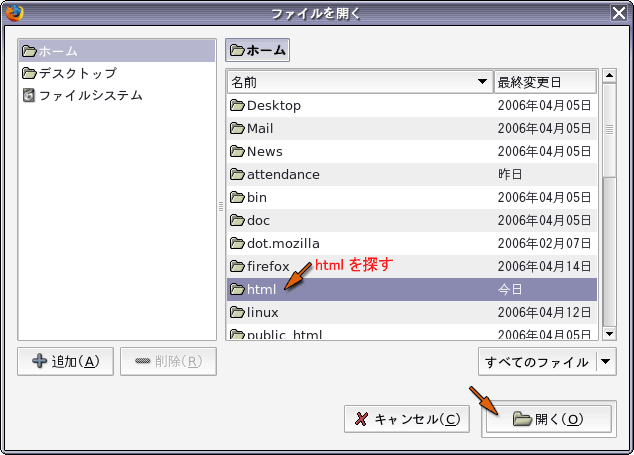The height and width of the screenshot is (455, 634).
Task: Click the folder icon beside bin
Action: [237, 197]
